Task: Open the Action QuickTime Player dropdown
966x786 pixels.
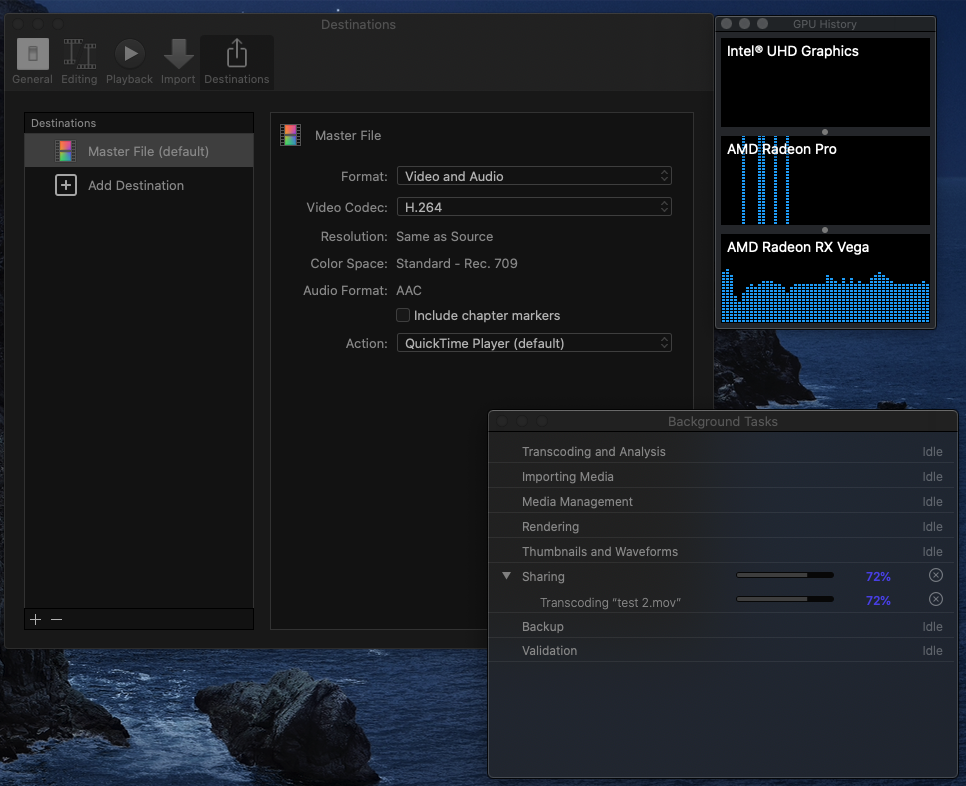Action: (534, 343)
